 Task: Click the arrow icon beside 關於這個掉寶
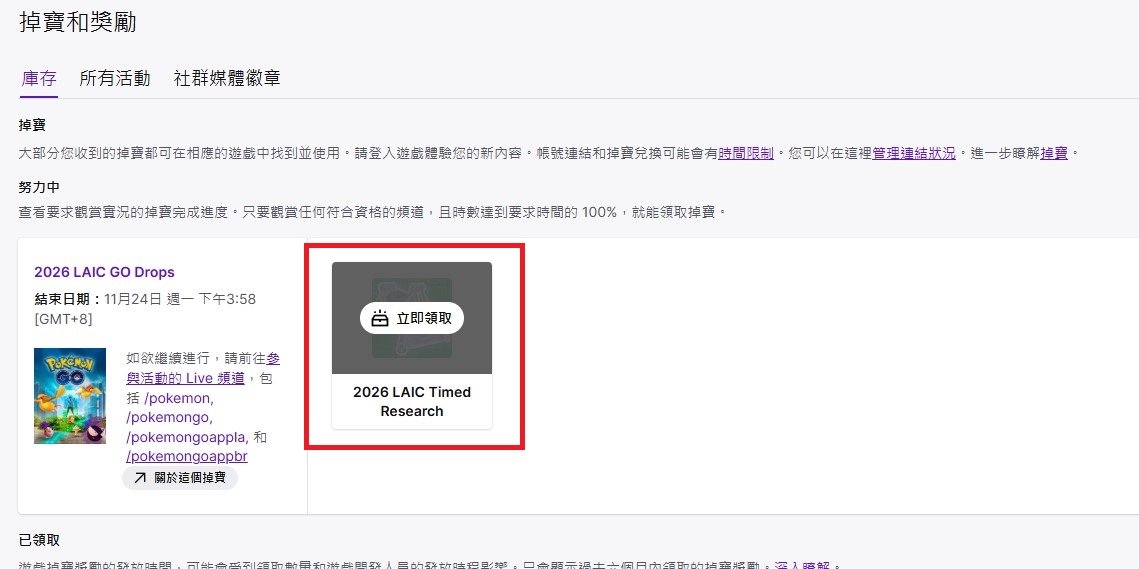pos(138,478)
